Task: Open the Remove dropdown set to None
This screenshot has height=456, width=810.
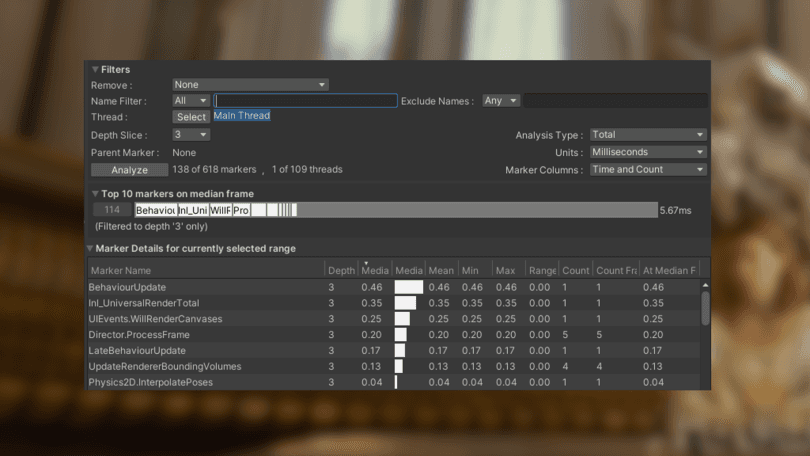Action: [x=251, y=85]
